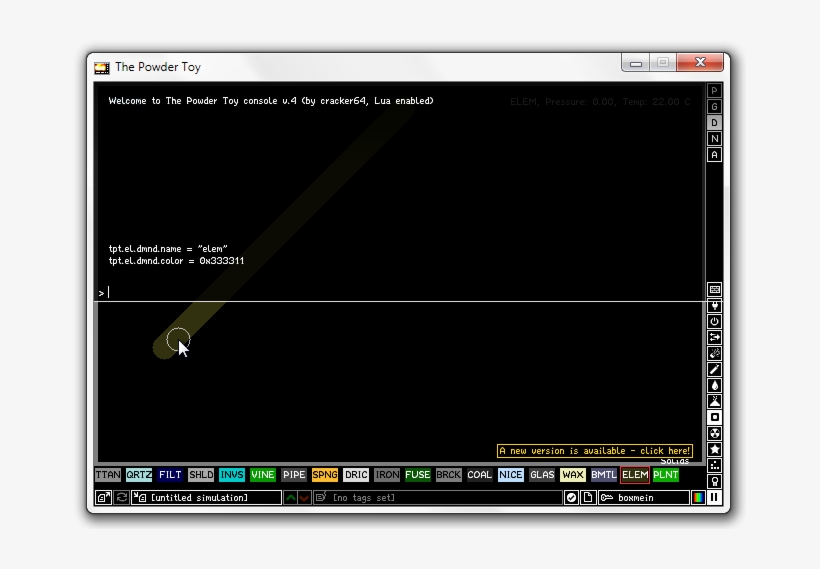Screen dimensions: 820x569
Task: Select the SHLD element
Action: 201,475
